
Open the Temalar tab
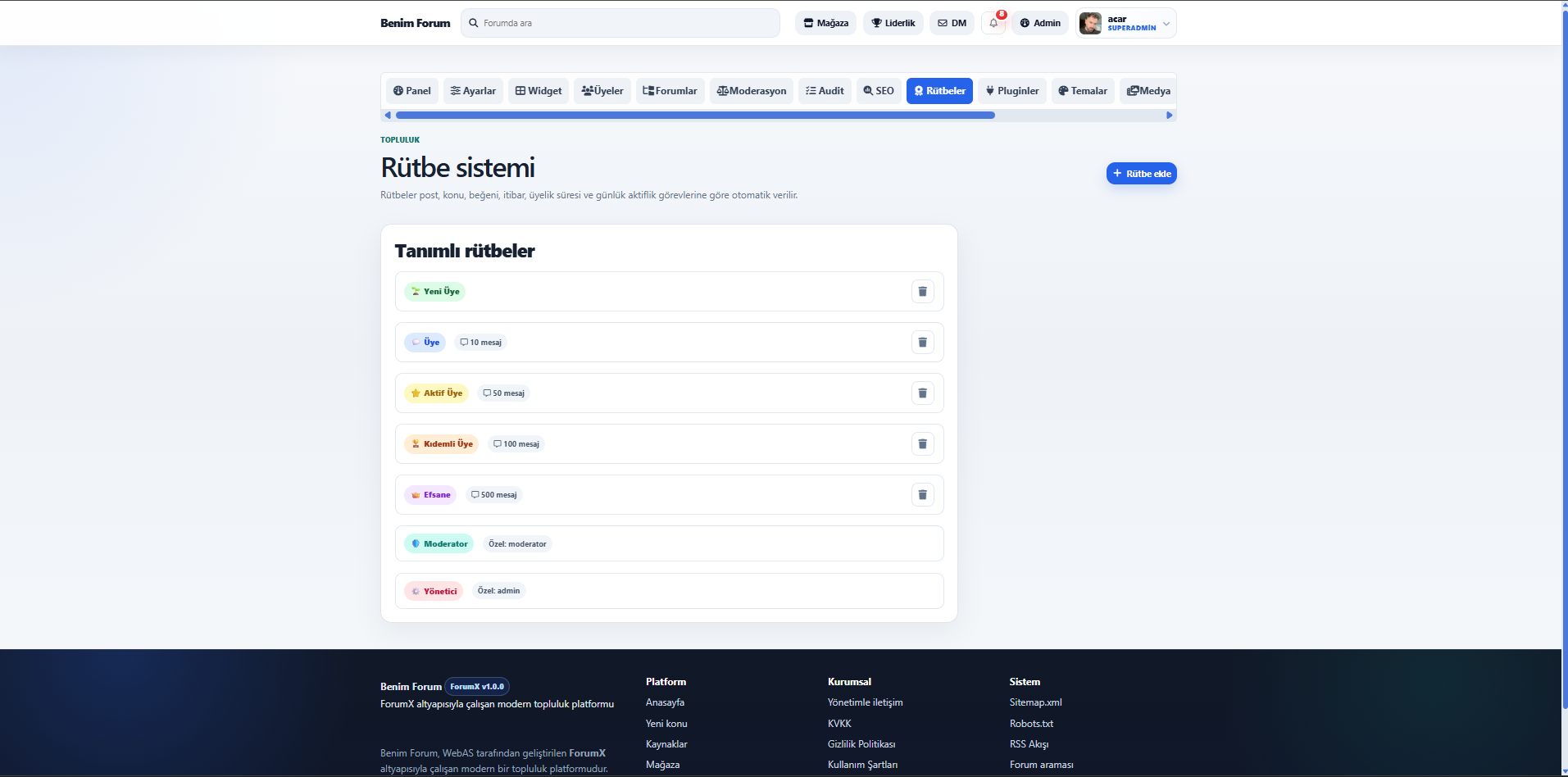[x=1083, y=91]
